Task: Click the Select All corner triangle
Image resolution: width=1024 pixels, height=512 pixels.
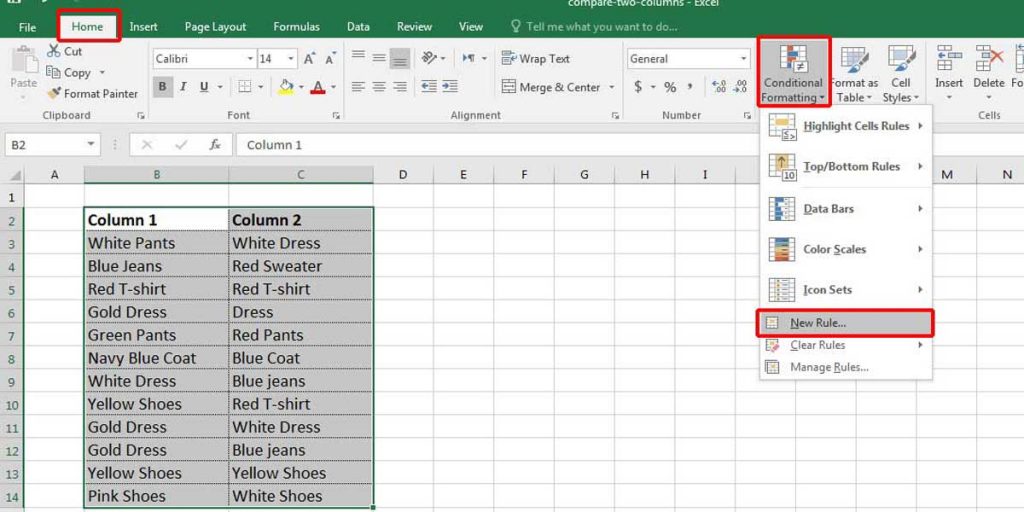Action: (x=13, y=175)
